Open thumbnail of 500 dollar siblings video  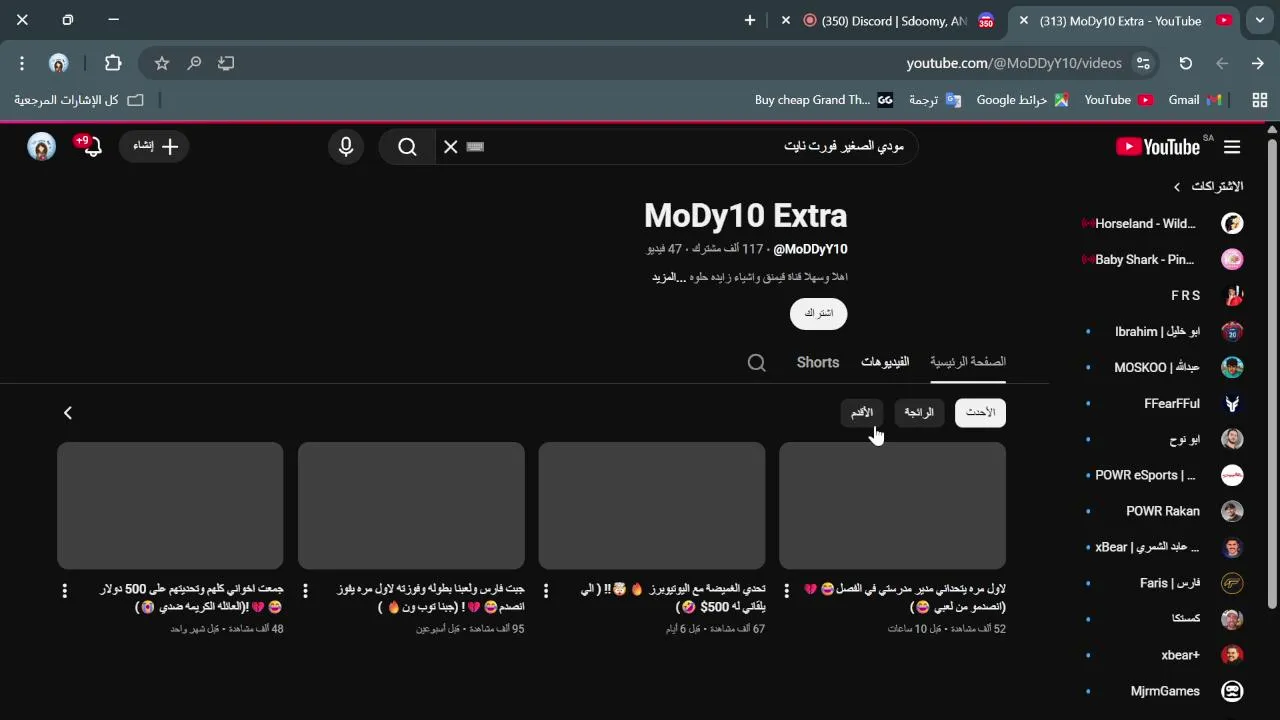click(170, 506)
